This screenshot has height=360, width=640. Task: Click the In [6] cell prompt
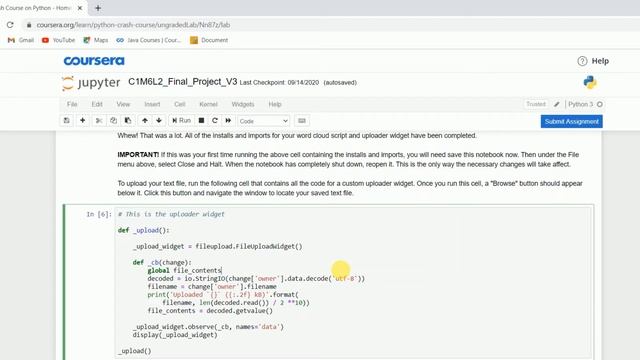pyautogui.click(x=98, y=214)
